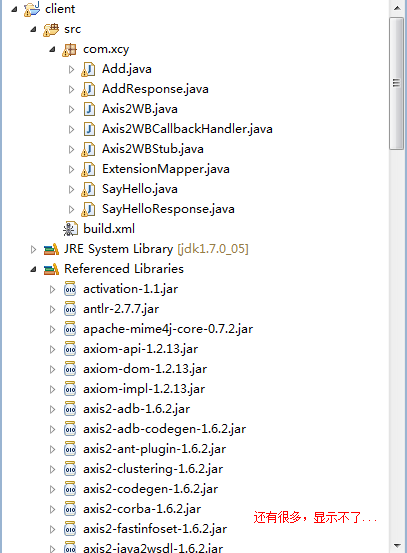Select Axis2WBCallbackHandler.java file name
The image size is (407, 553).
[x=187, y=129]
